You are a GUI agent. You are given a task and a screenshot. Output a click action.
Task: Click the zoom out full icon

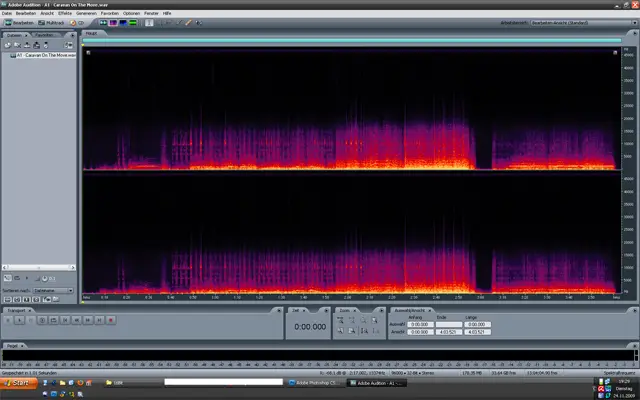(x=363, y=320)
